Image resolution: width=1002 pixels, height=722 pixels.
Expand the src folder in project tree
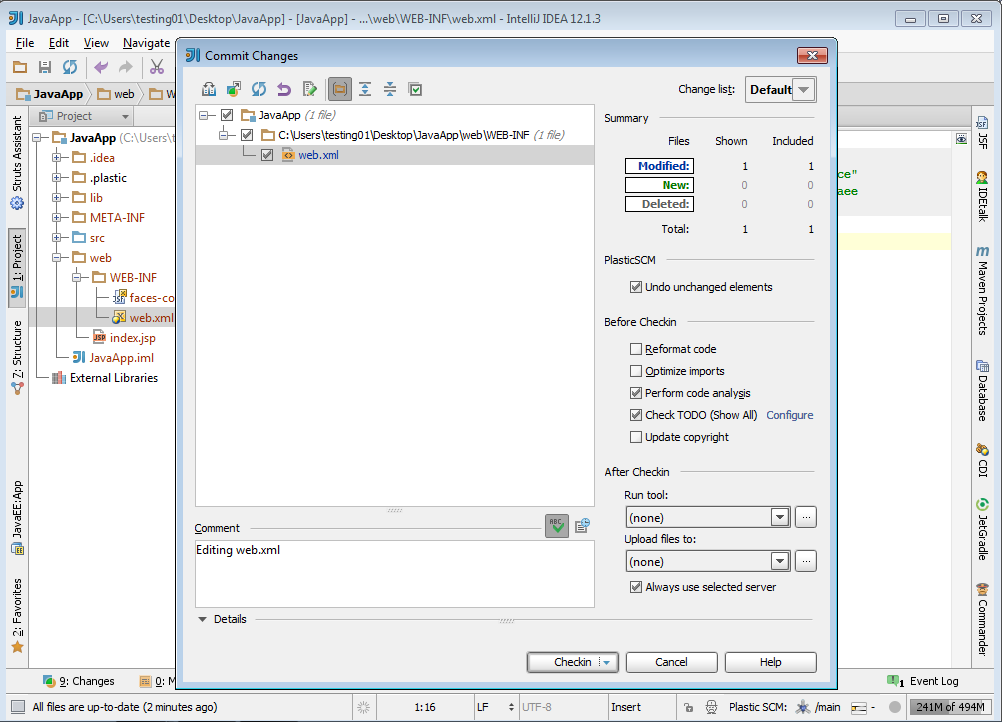(56, 238)
